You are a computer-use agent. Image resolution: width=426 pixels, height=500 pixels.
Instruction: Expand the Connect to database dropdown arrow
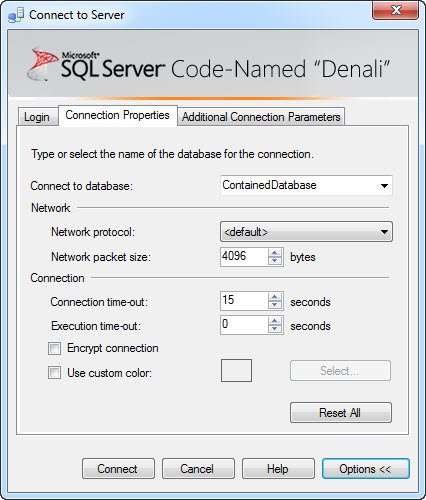(384, 186)
